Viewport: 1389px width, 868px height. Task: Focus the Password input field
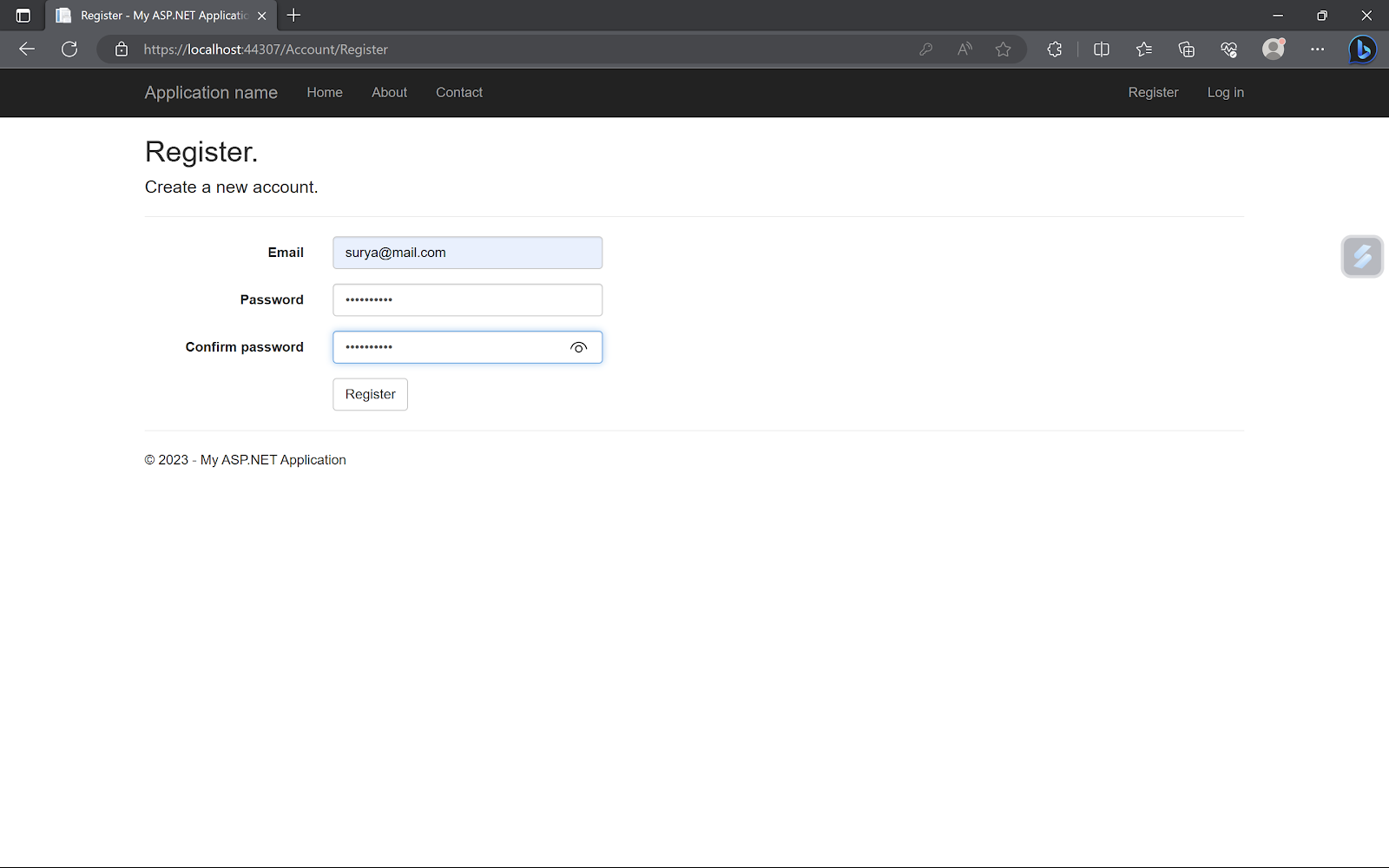[x=467, y=300]
